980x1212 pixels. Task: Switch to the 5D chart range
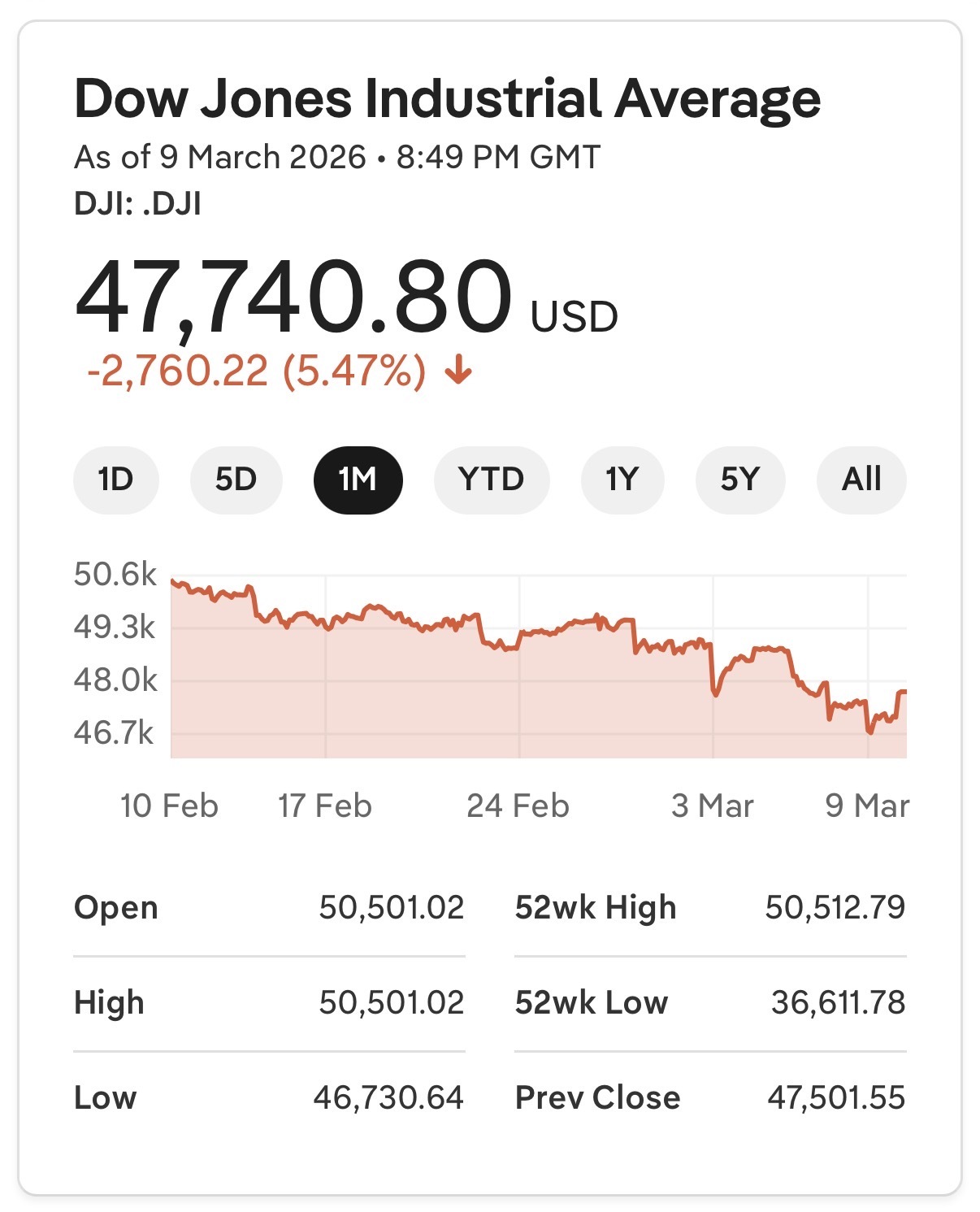(x=236, y=480)
